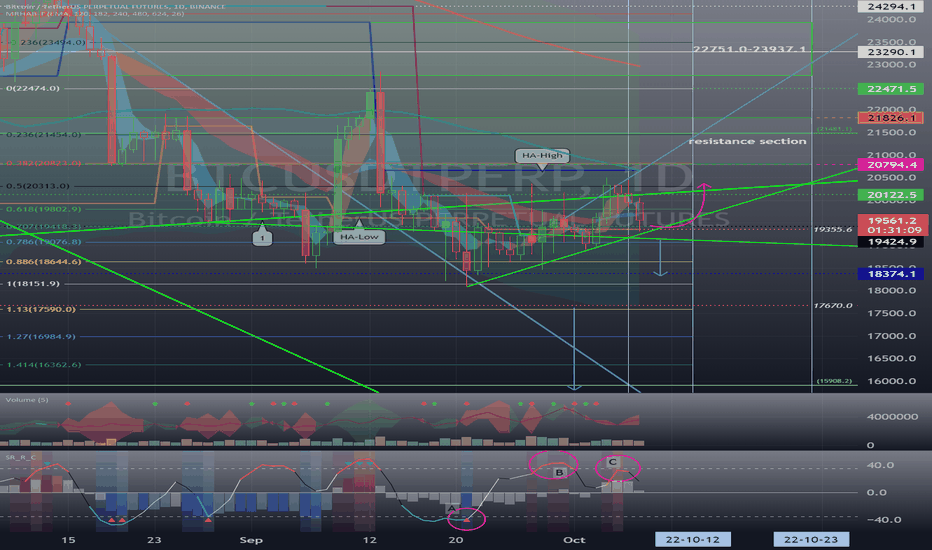Select the (21481.1) level label
Image resolution: width=932 pixels, height=550 pixels.
click(x=834, y=129)
